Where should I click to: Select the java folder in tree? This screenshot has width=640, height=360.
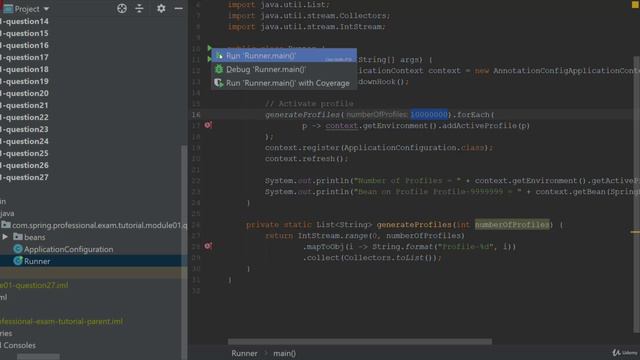[7, 213]
